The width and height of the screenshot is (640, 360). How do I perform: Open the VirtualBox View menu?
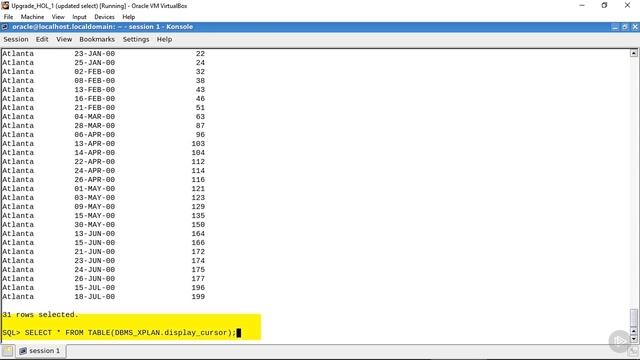(x=58, y=17)
